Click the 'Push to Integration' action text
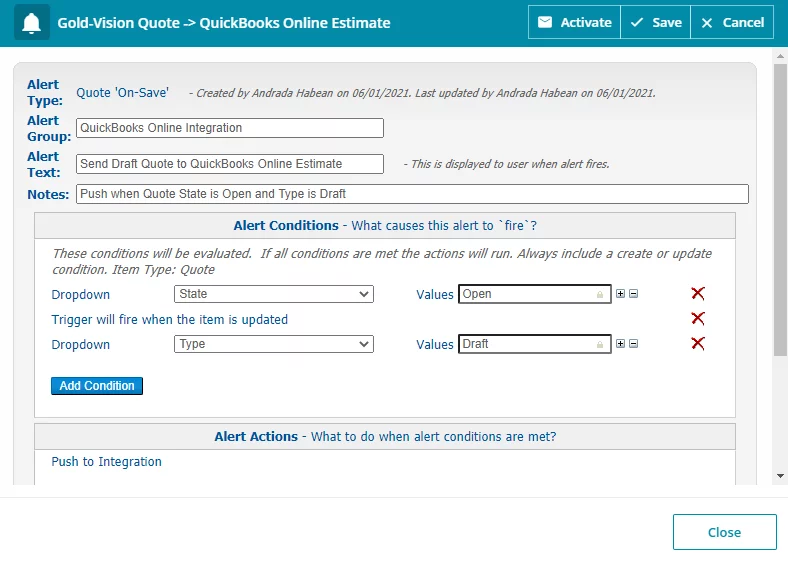This screenshot has width=788, height=562. tap(107, 461)
